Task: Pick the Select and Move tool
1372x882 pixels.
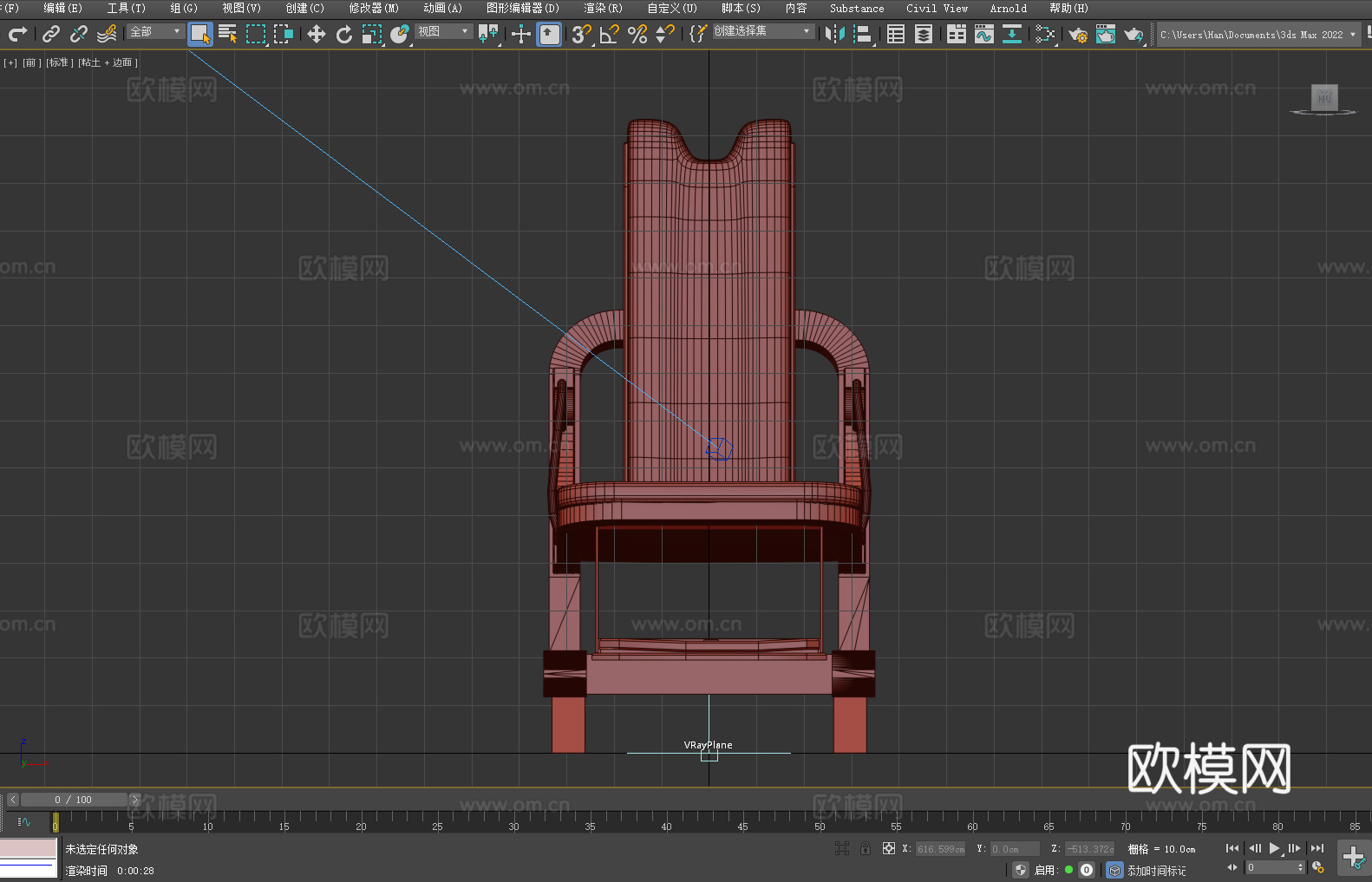Action: [317, 34]
